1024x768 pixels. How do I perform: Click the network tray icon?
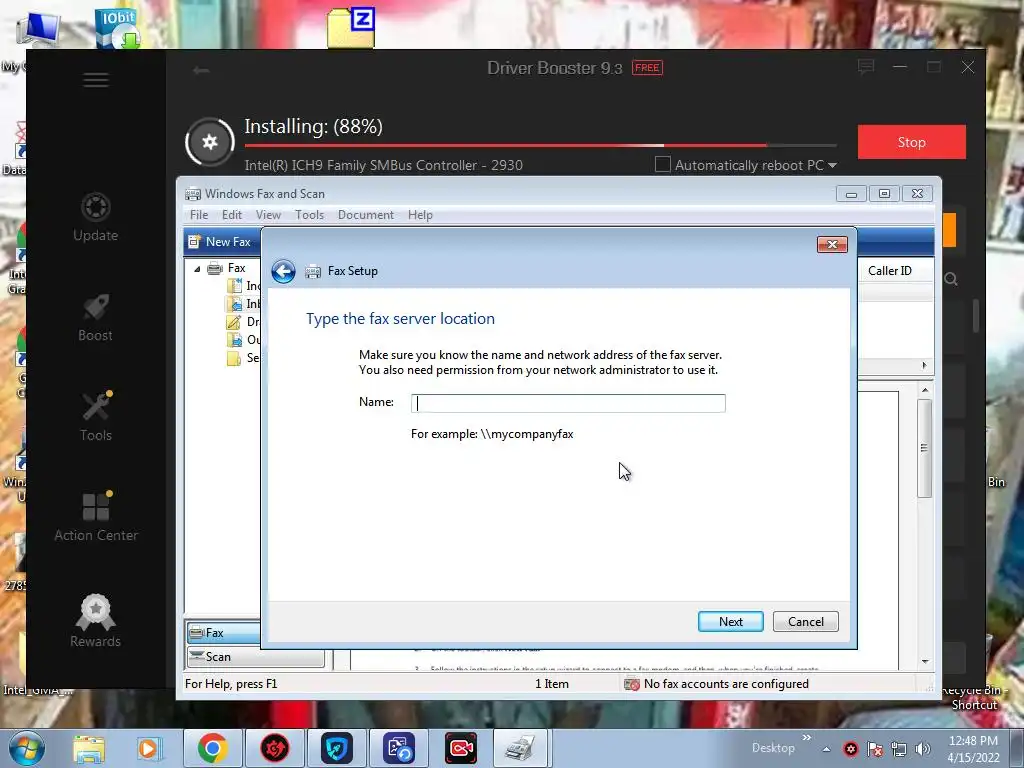(x=899, y=749)
